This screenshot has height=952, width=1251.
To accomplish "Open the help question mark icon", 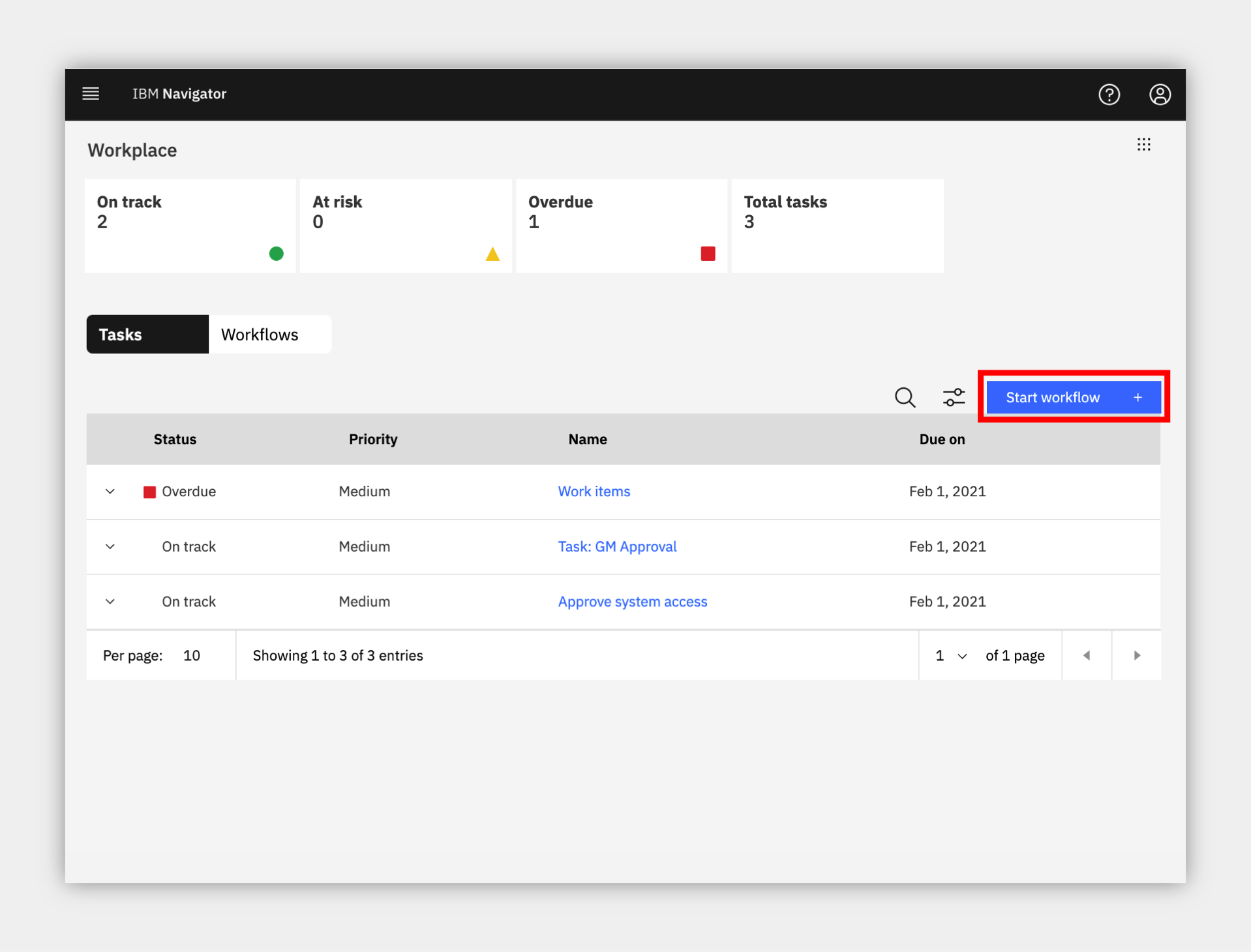I will point(1109,95).
